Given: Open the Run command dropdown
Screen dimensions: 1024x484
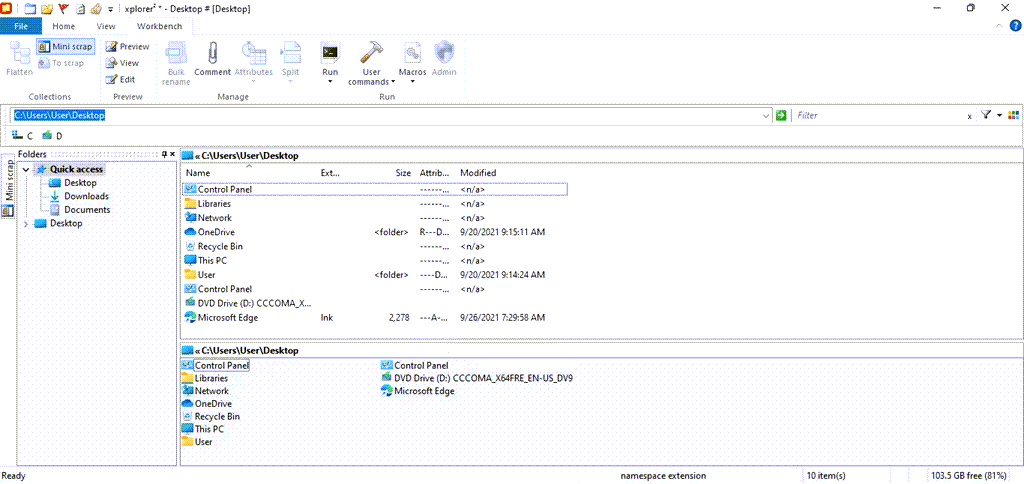Looking at the screenshot, I should (330, 82).
